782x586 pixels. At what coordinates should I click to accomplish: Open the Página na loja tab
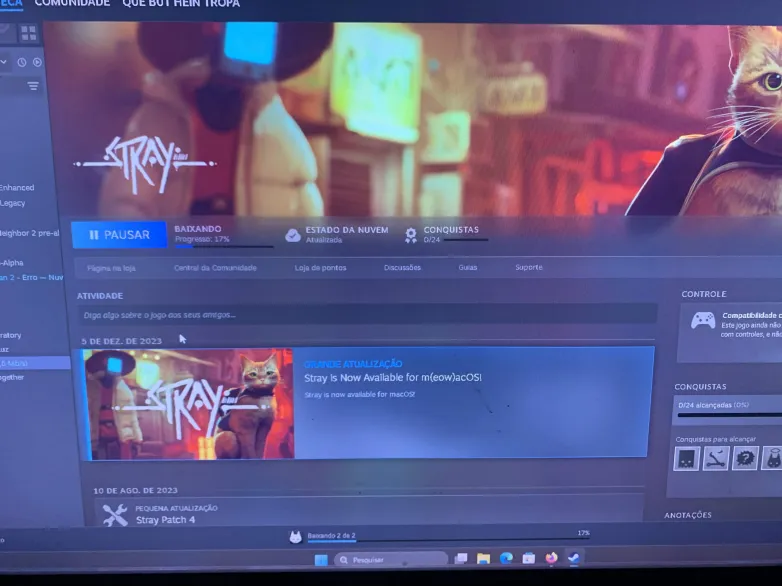[x=111, y=268]
